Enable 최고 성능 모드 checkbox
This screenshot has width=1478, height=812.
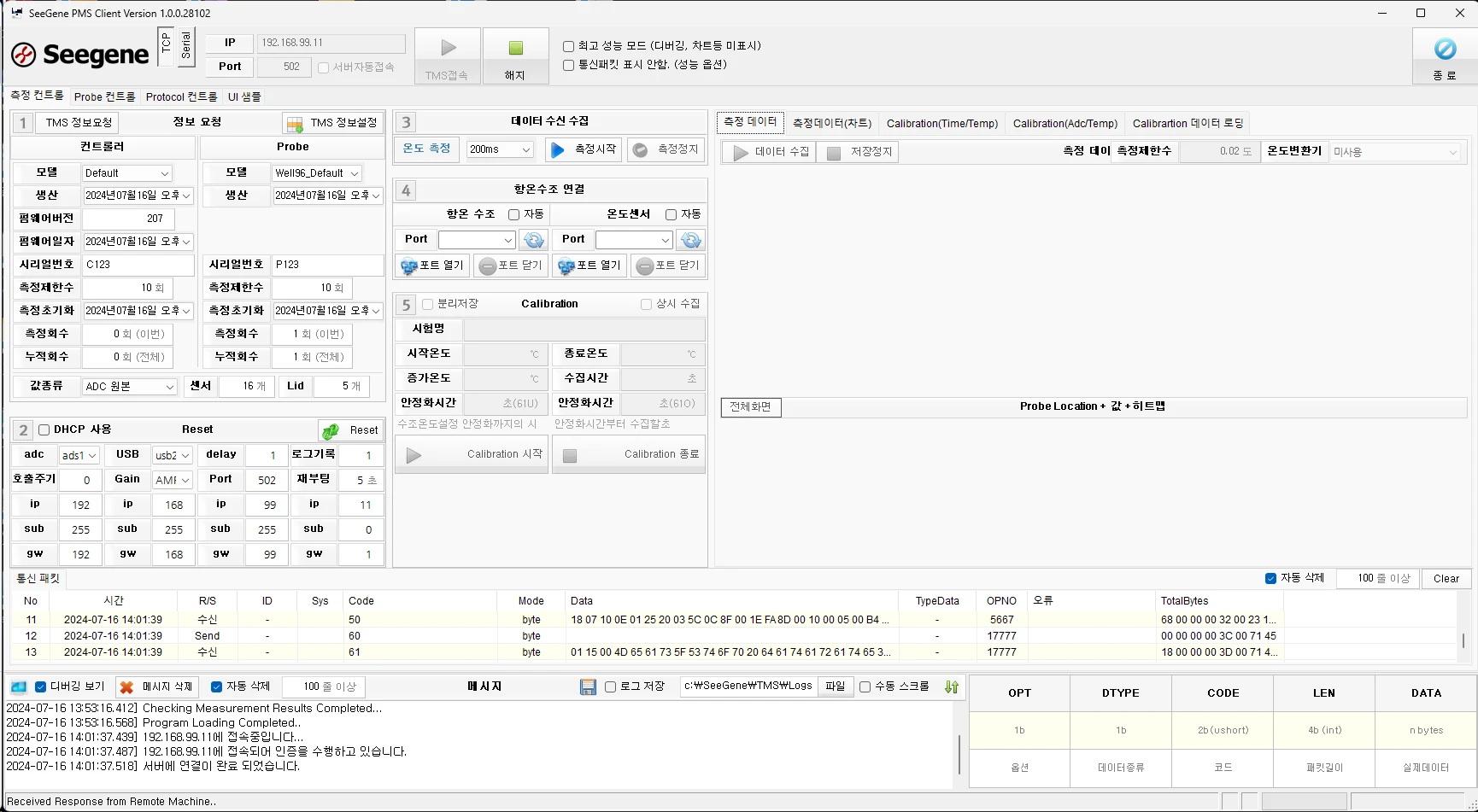click(568, 46)
